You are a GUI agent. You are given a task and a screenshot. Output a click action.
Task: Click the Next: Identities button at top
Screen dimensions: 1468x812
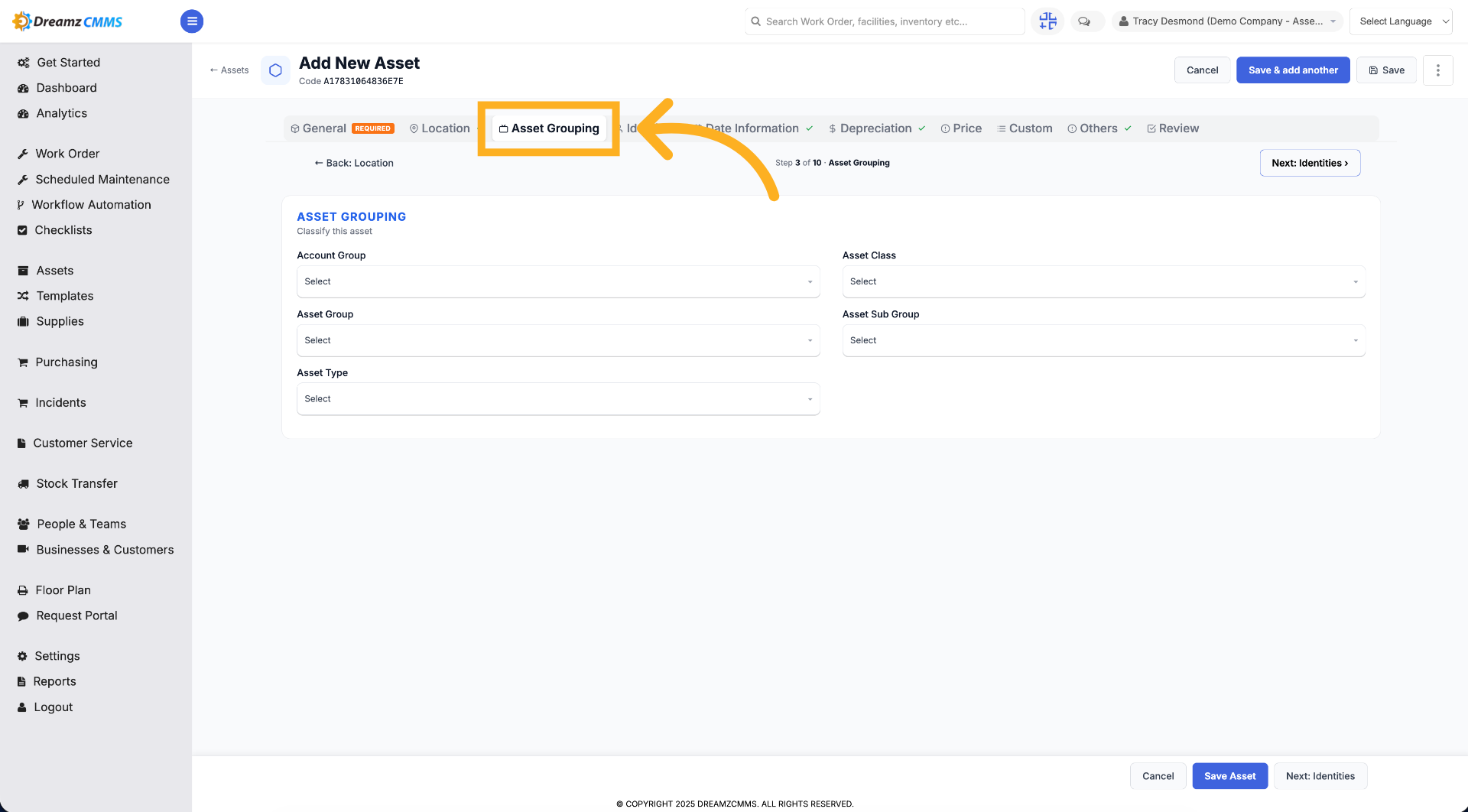coord(1310,163)
